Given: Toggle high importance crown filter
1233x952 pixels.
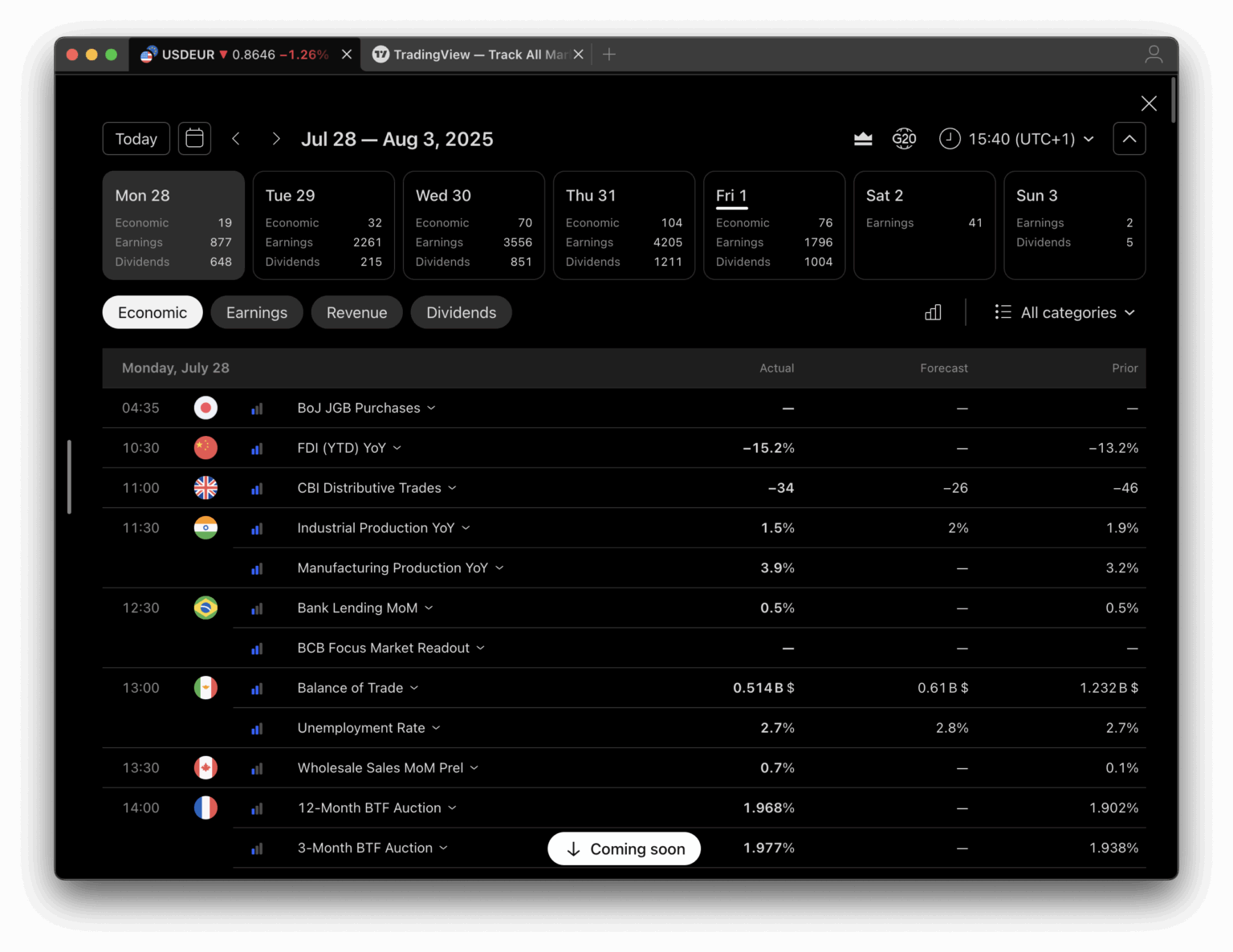Looking at the screenshot, I should [x=863, y=139].
